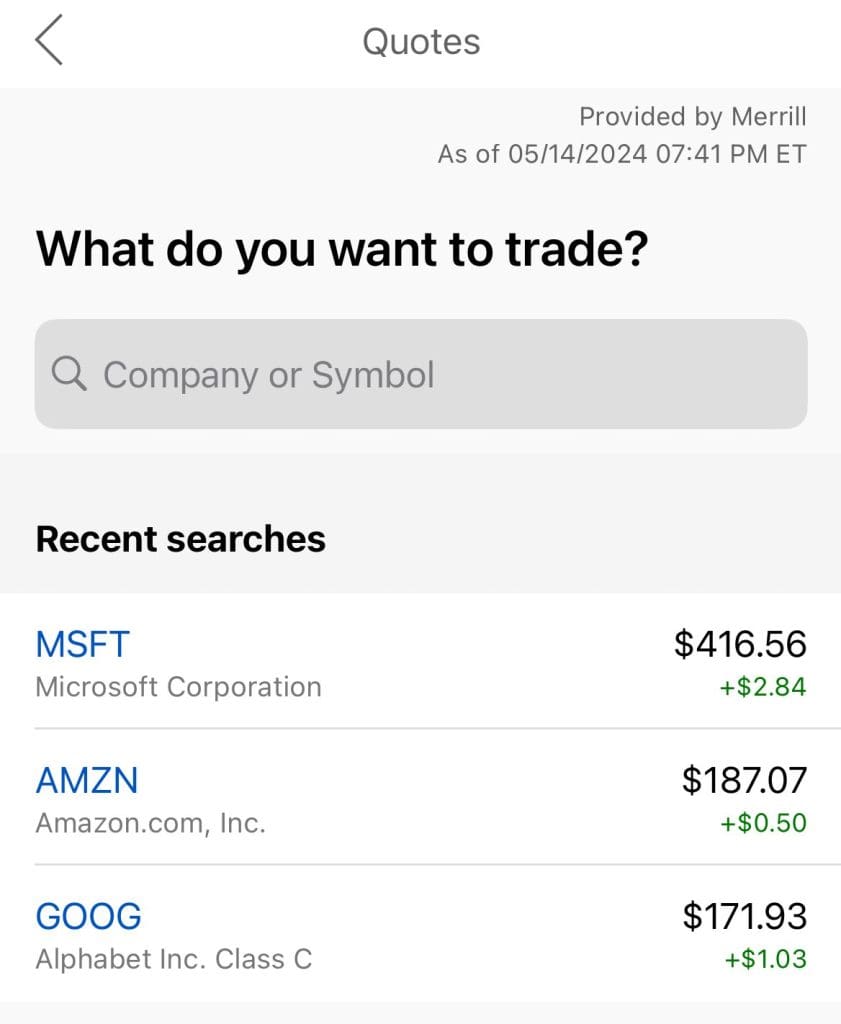
Task: Open the MSFT ticker symbol link
Action: 83,644
